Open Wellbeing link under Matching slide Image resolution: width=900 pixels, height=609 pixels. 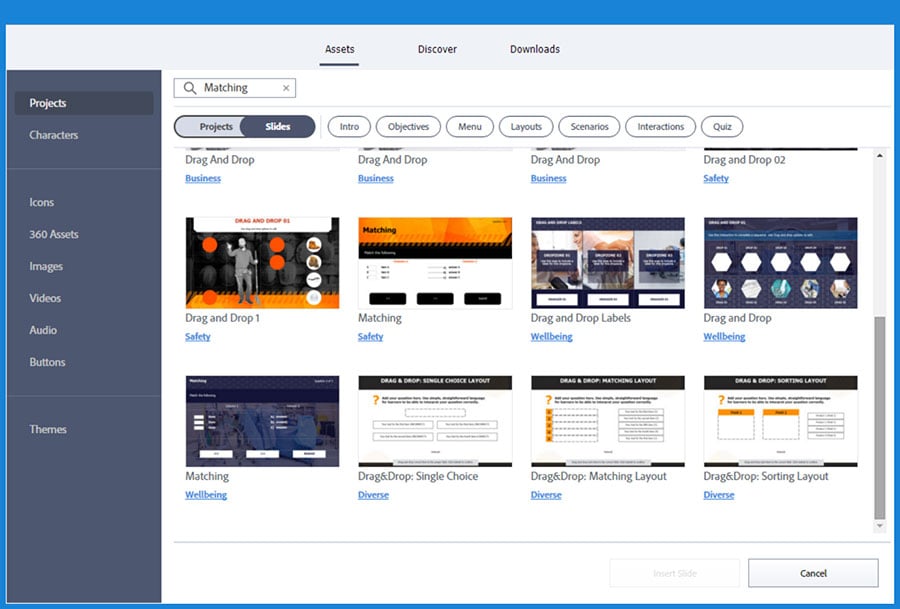point(205,495)
